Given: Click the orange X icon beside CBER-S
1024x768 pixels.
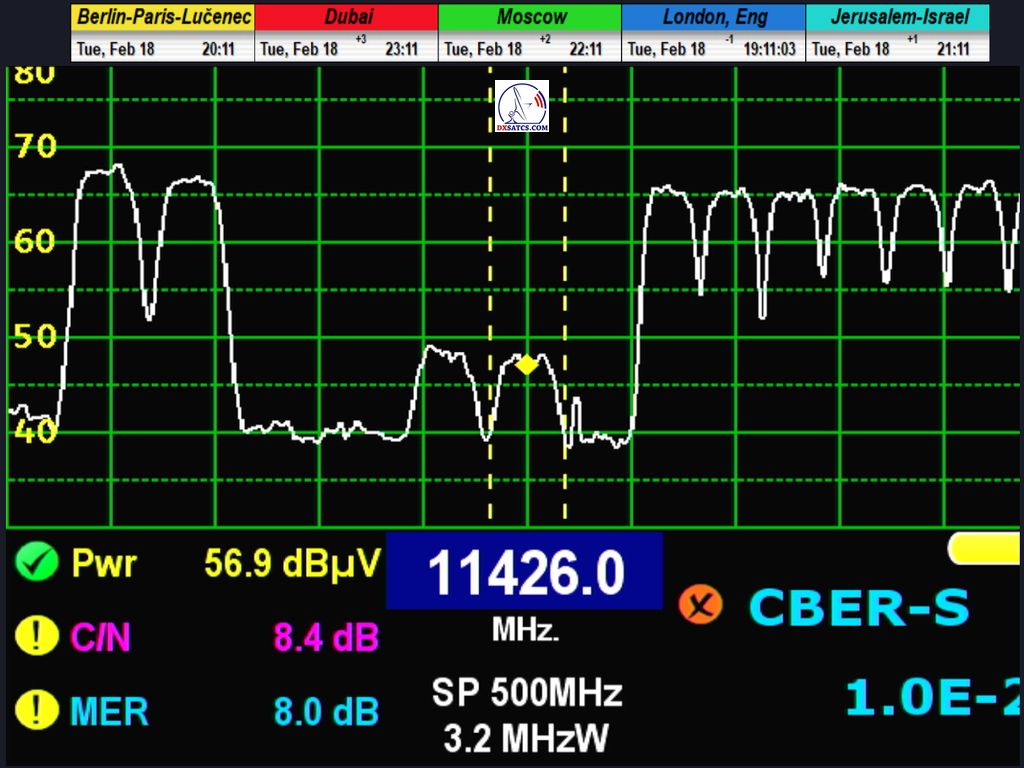Looking at the screenshot, I should point(700,605).
